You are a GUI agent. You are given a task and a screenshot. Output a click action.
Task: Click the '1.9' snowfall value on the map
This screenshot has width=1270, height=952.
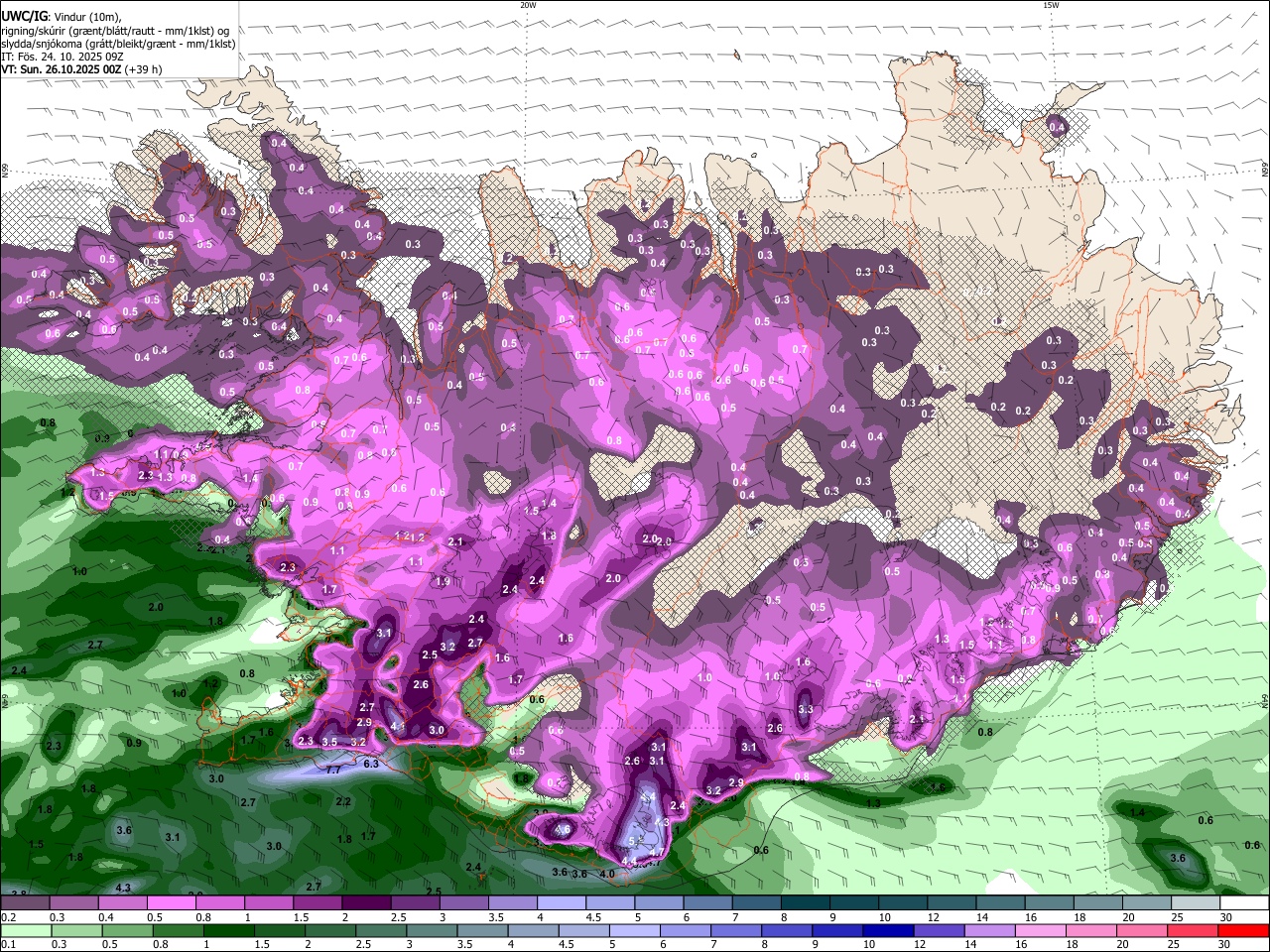coord(443,581)
